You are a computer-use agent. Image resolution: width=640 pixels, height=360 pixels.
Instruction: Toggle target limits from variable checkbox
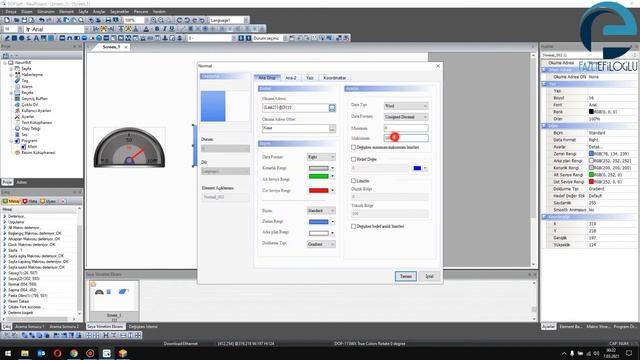point(353,226)
